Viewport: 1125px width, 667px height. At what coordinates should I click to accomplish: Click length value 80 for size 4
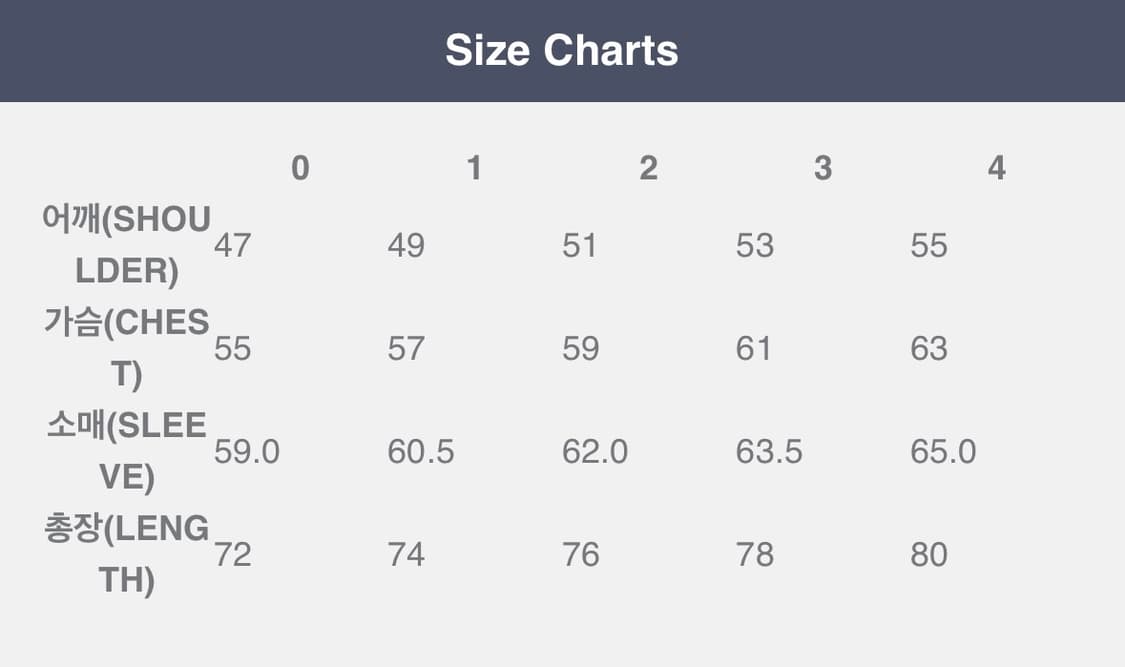[x=929, y=555]
